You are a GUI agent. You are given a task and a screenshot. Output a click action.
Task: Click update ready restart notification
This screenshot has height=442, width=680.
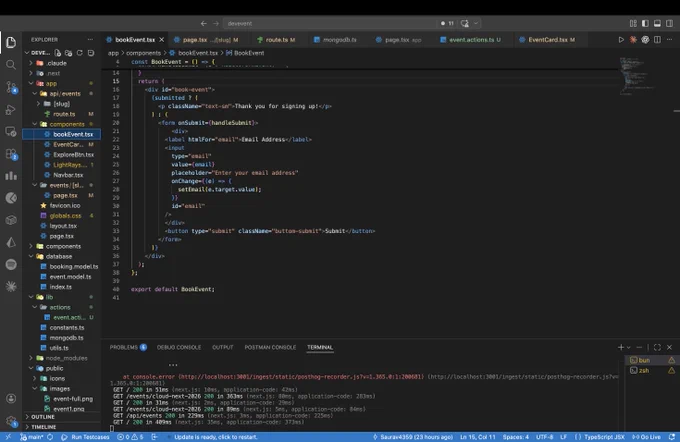[x=216, y=437]
